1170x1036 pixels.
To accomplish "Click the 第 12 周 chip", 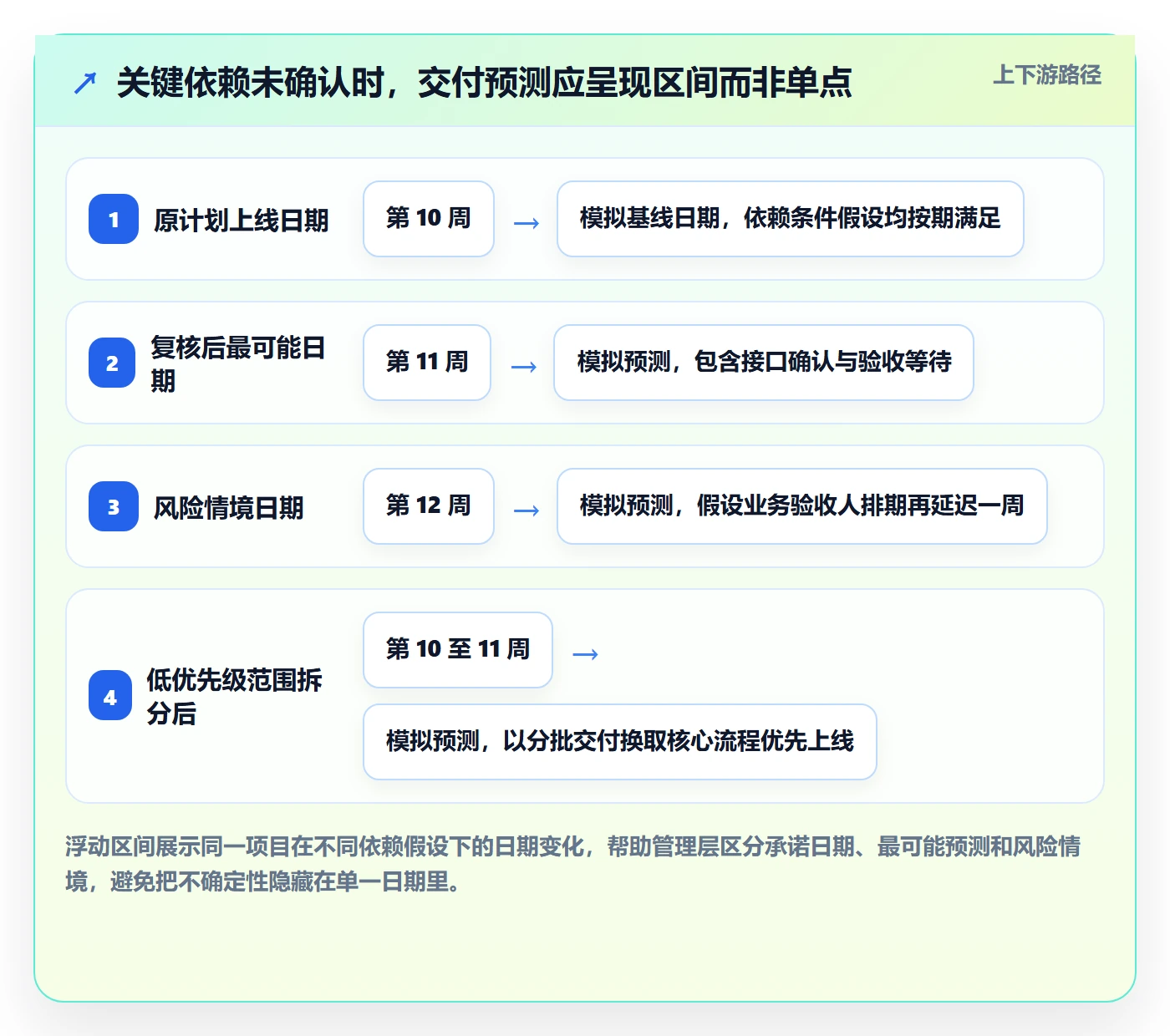I will click(429, 506).
